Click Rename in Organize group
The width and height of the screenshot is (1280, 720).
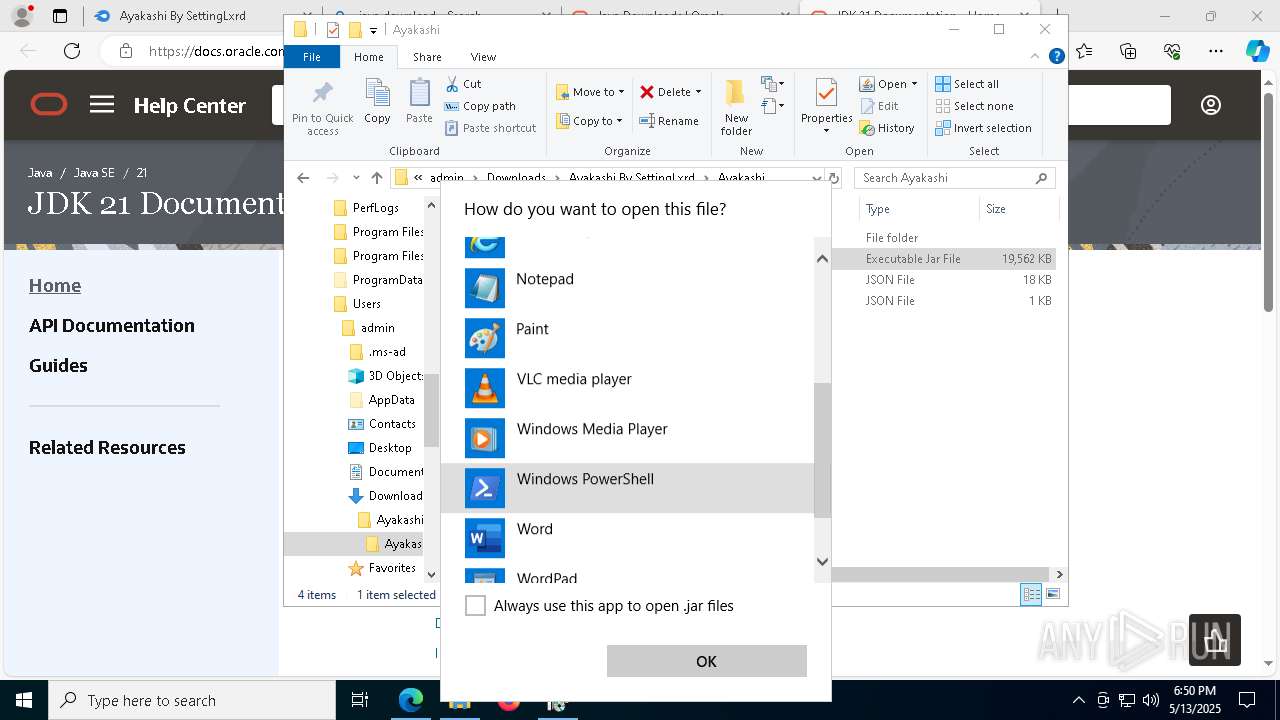point(669,121)
